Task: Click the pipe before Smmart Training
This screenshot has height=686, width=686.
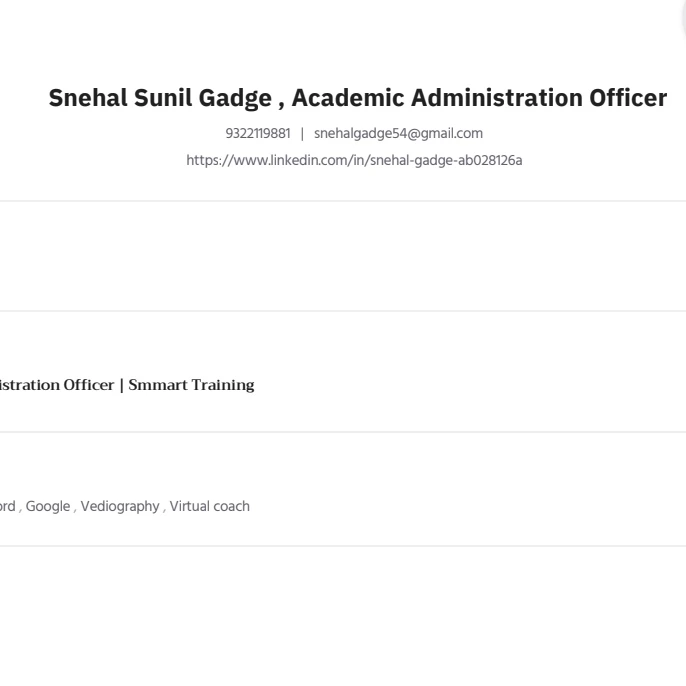Action: coord(122,385)
